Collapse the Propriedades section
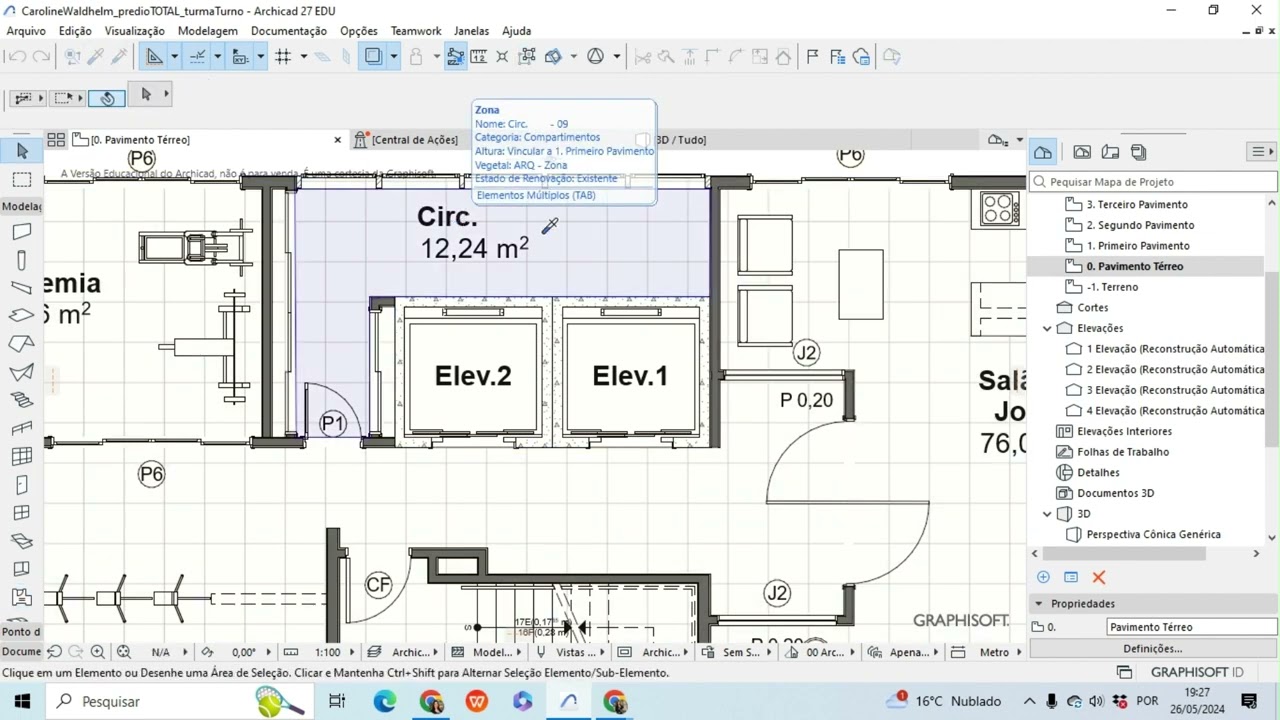This screenshot has width=1280, height=720. point(1039,604)
